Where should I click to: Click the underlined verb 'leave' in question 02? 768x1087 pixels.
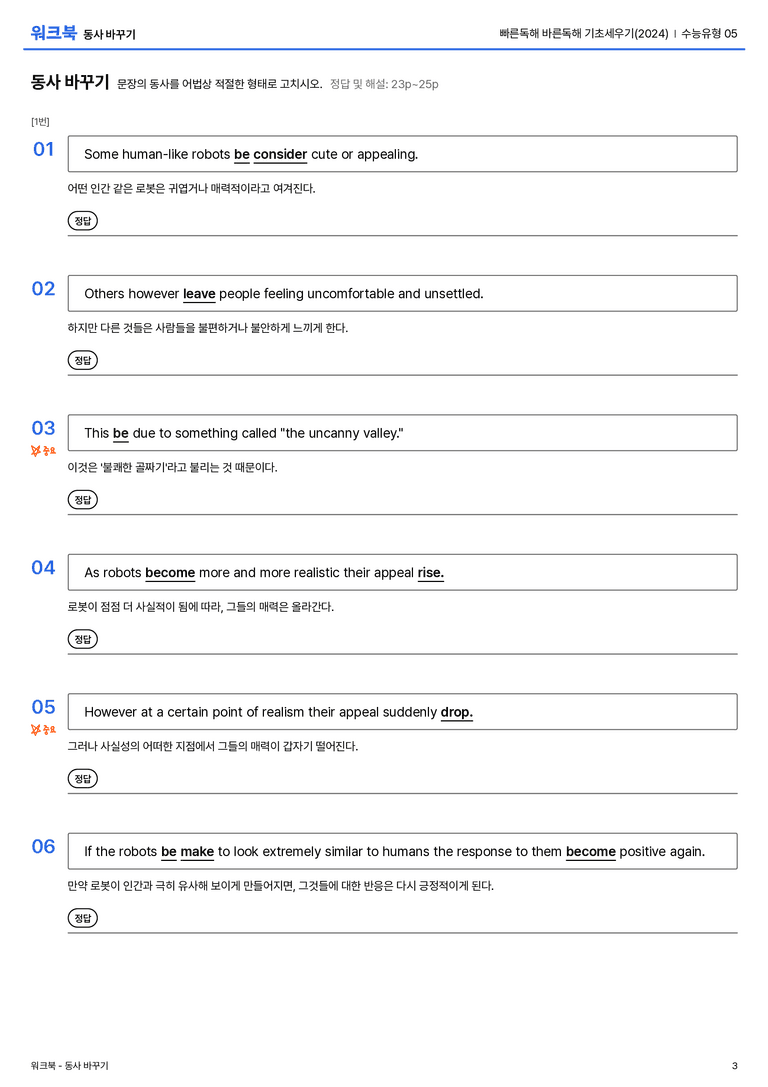click(199, 294)
